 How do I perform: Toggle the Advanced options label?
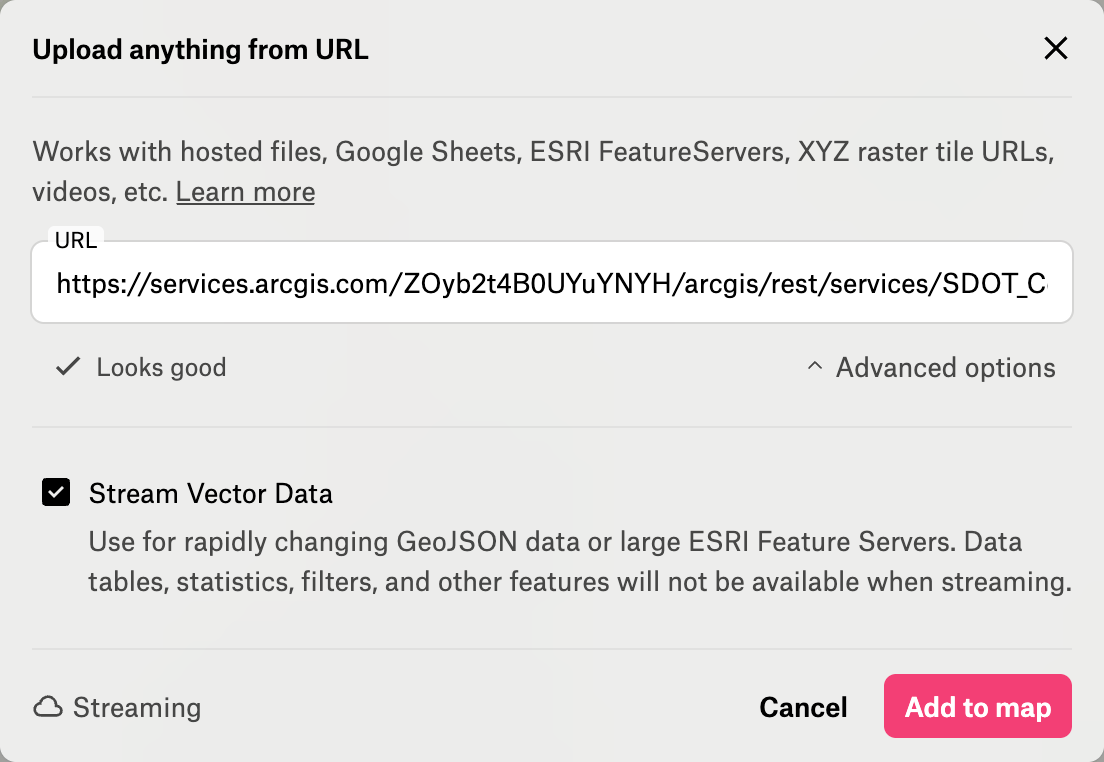pyautogui.click(x=946, y=368)
